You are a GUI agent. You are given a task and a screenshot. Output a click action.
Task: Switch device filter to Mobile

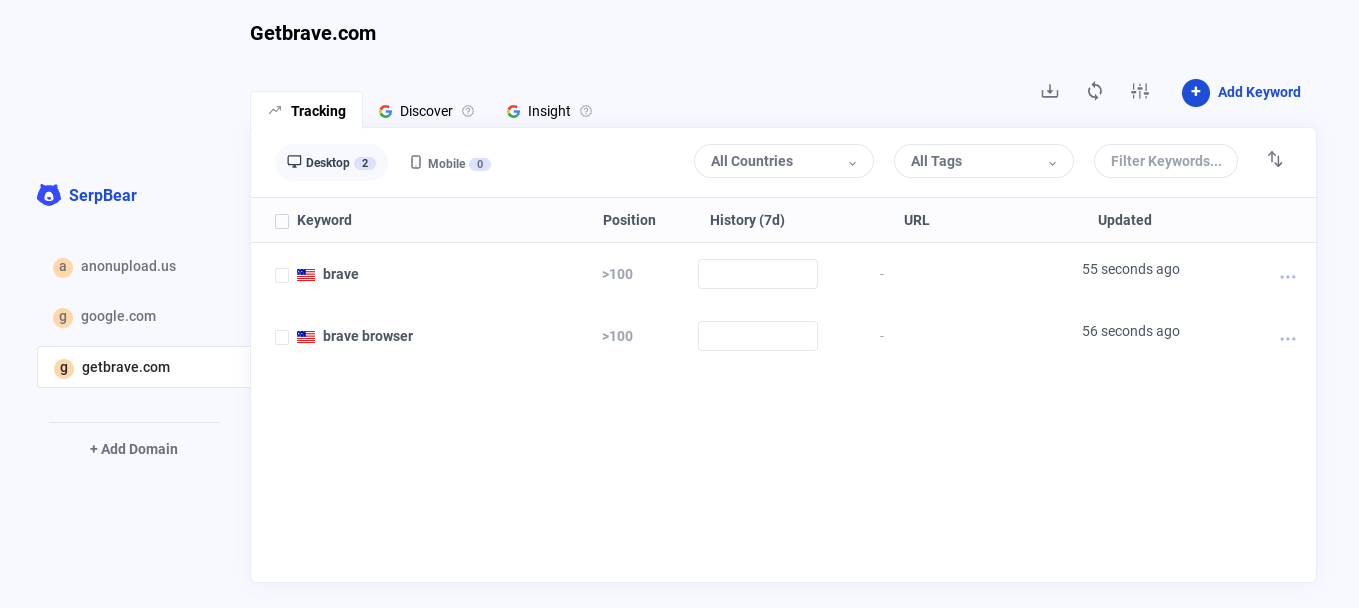tap(448, 162)
